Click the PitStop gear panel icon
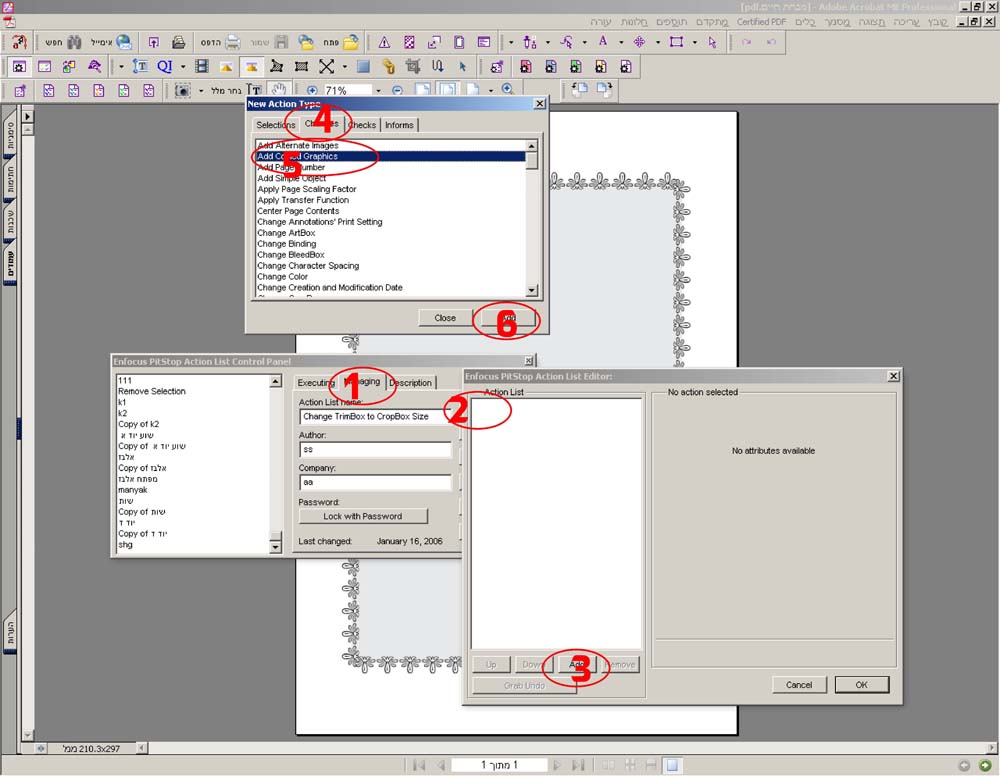The image size is (1000, 776). click(x=19, y=66)
